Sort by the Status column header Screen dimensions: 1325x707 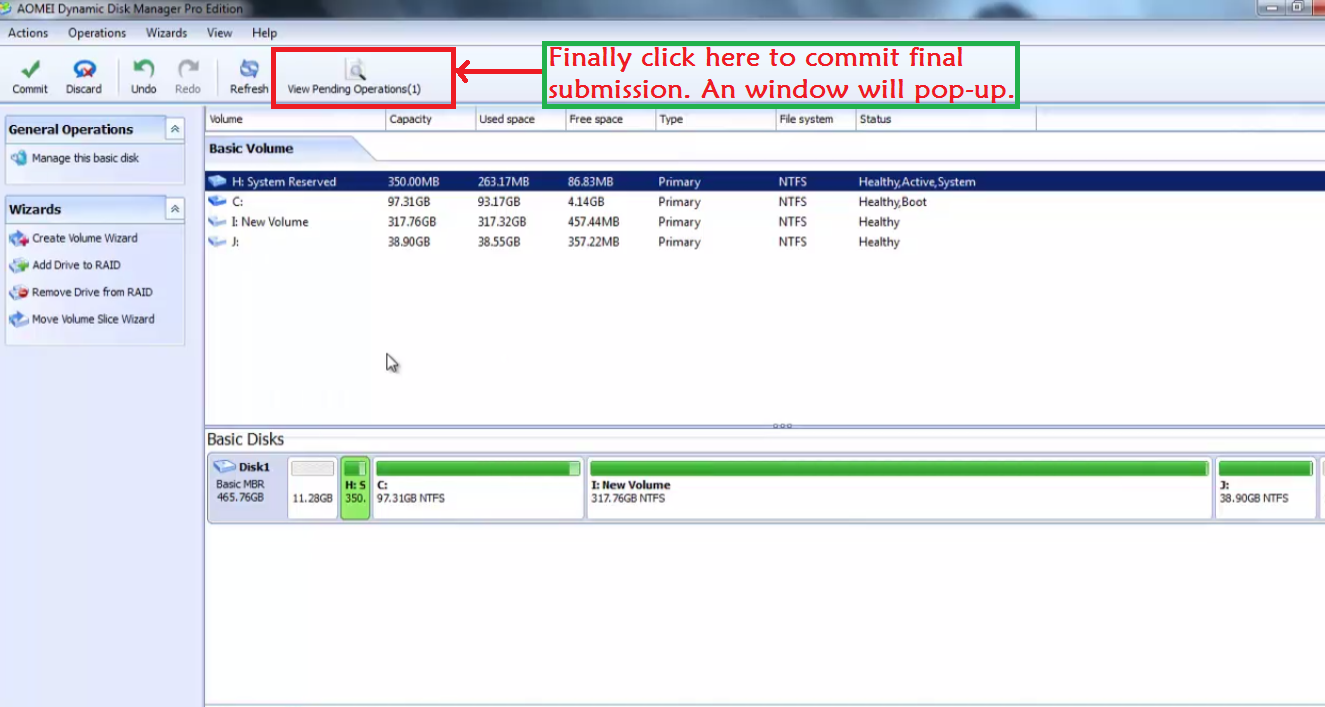click(x=945, y=119)
